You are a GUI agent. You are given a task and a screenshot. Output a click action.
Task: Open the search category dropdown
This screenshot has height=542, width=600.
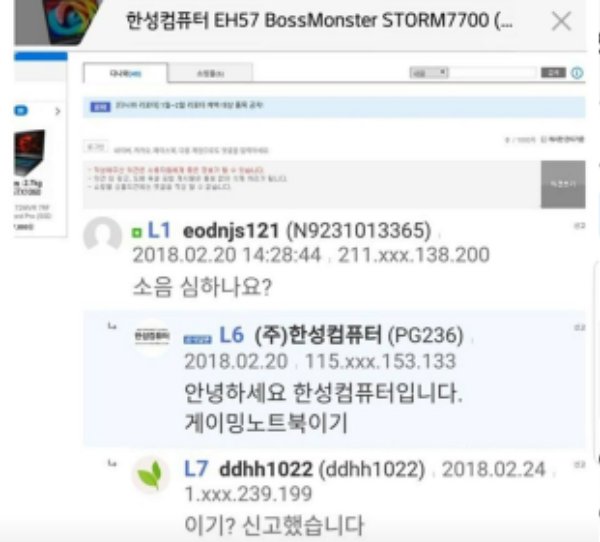(429, 73)
